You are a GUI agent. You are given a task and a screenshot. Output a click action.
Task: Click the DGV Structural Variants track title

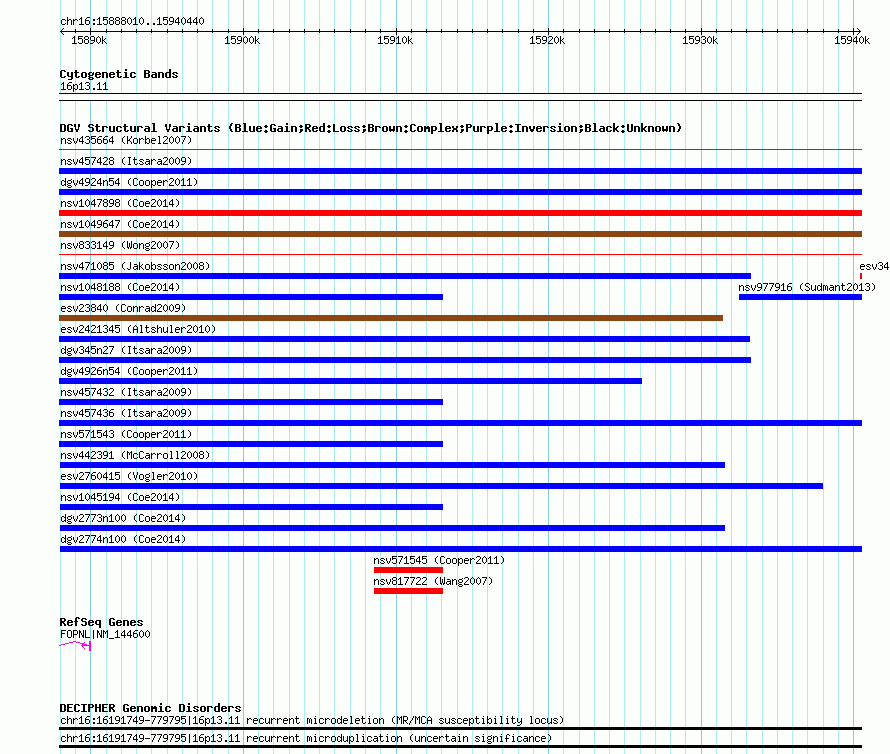(371, 128)
